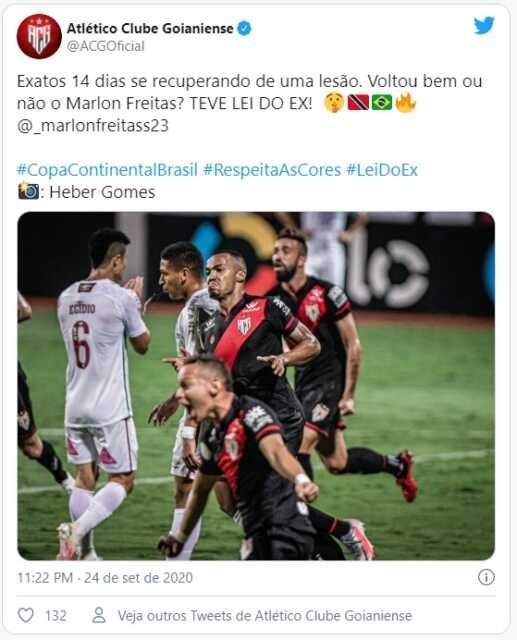Select Veja outros Tweets de Atlético Clube Goianiense

click(x=265, y=616)
